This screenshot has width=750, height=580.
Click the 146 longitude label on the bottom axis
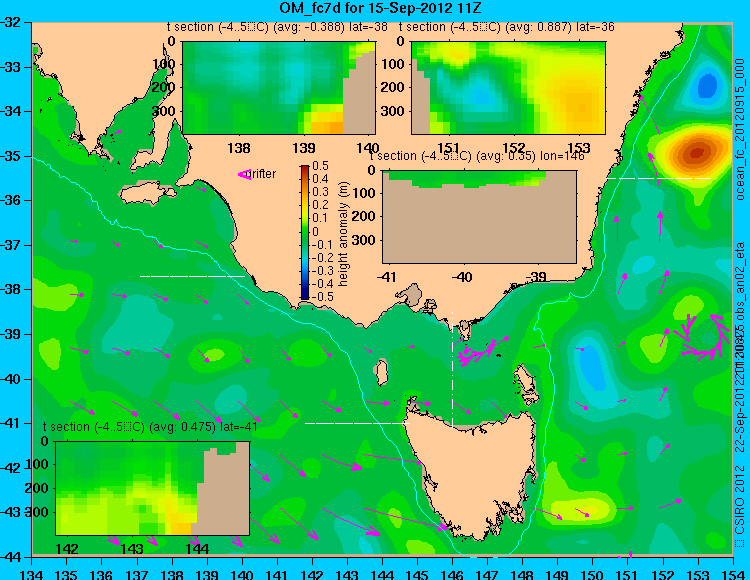452,573
